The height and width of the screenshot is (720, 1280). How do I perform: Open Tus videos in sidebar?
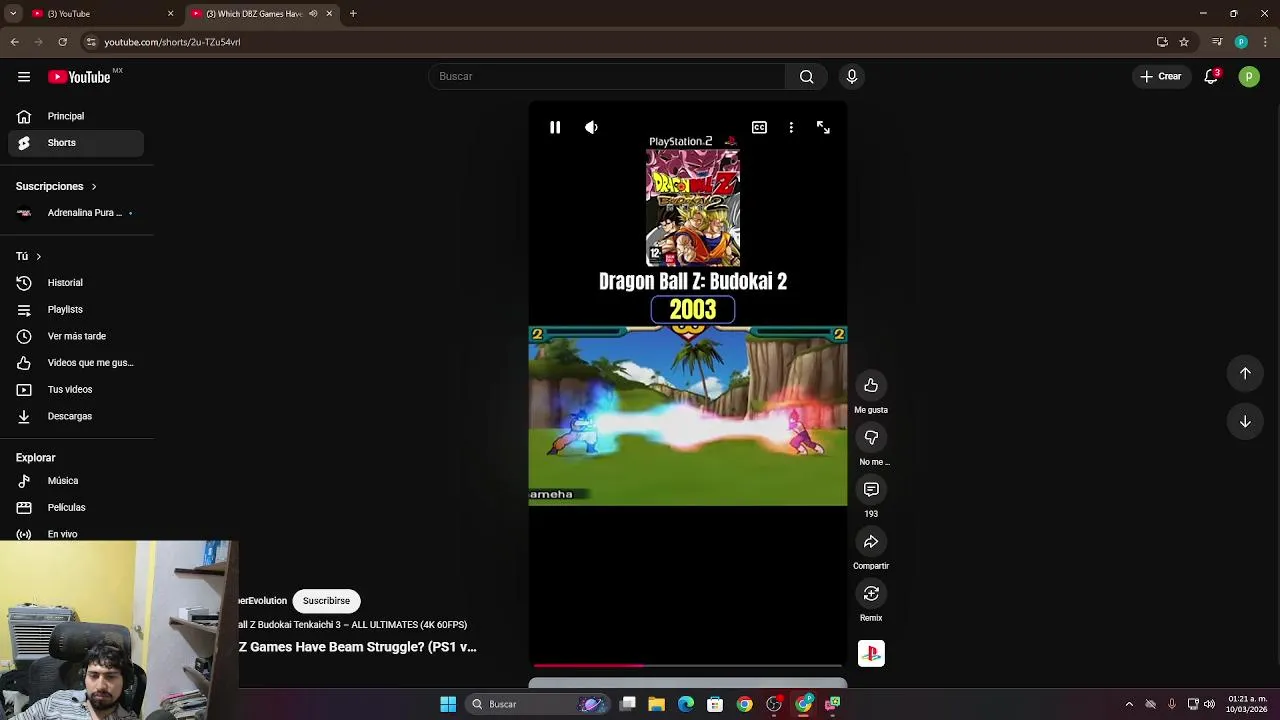(76, 389)
